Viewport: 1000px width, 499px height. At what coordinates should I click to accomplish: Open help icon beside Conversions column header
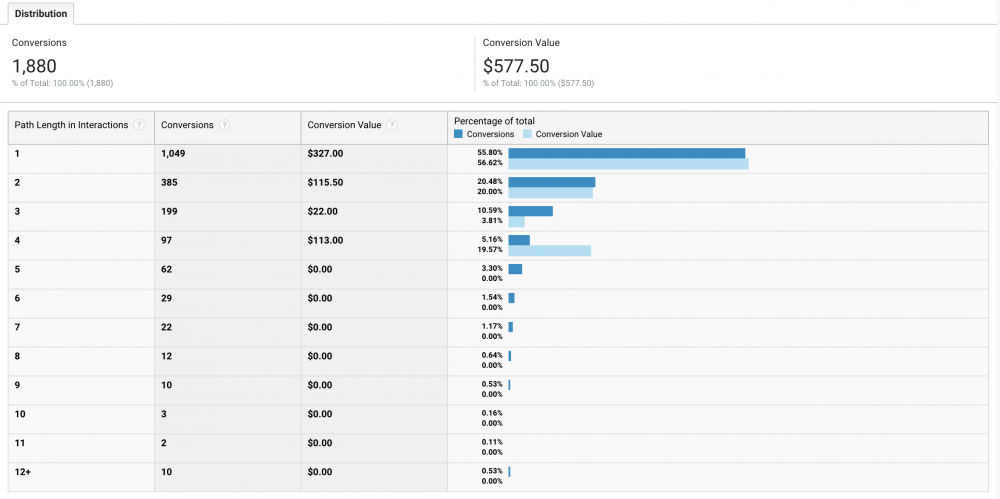click(224, 126)
